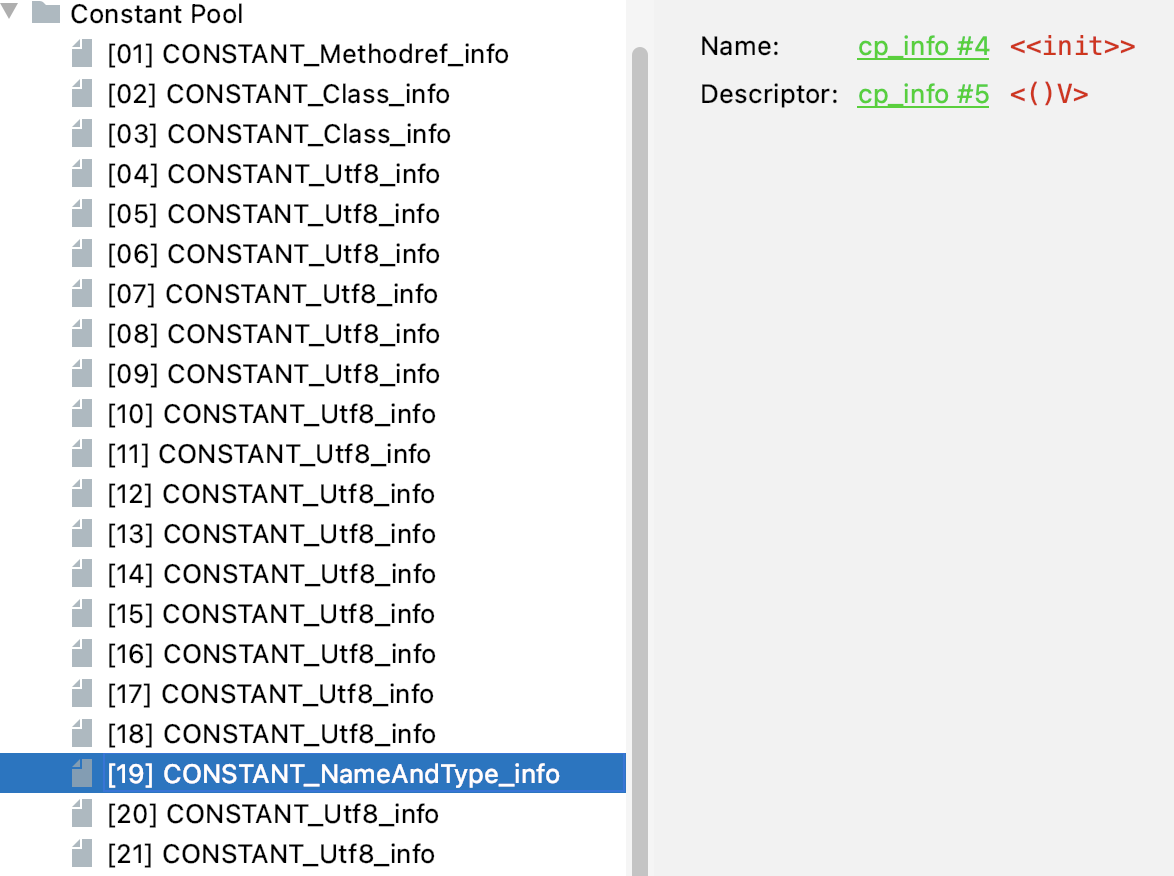The width and height of the screenshot is (1174, 876).
Task: Select [03] CONSTANT_Class_info entry
Action: (279, 134)
